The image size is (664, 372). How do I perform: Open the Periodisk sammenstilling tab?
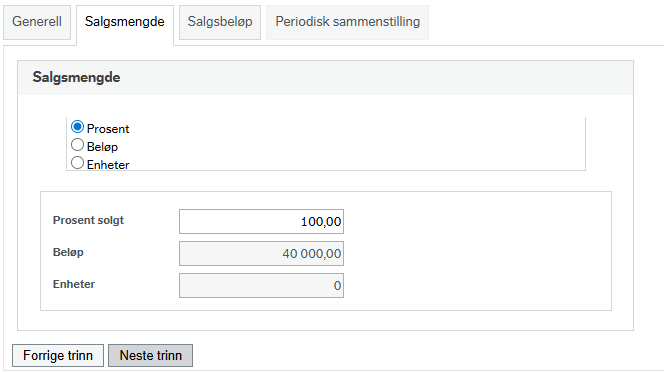coord(347,22)
